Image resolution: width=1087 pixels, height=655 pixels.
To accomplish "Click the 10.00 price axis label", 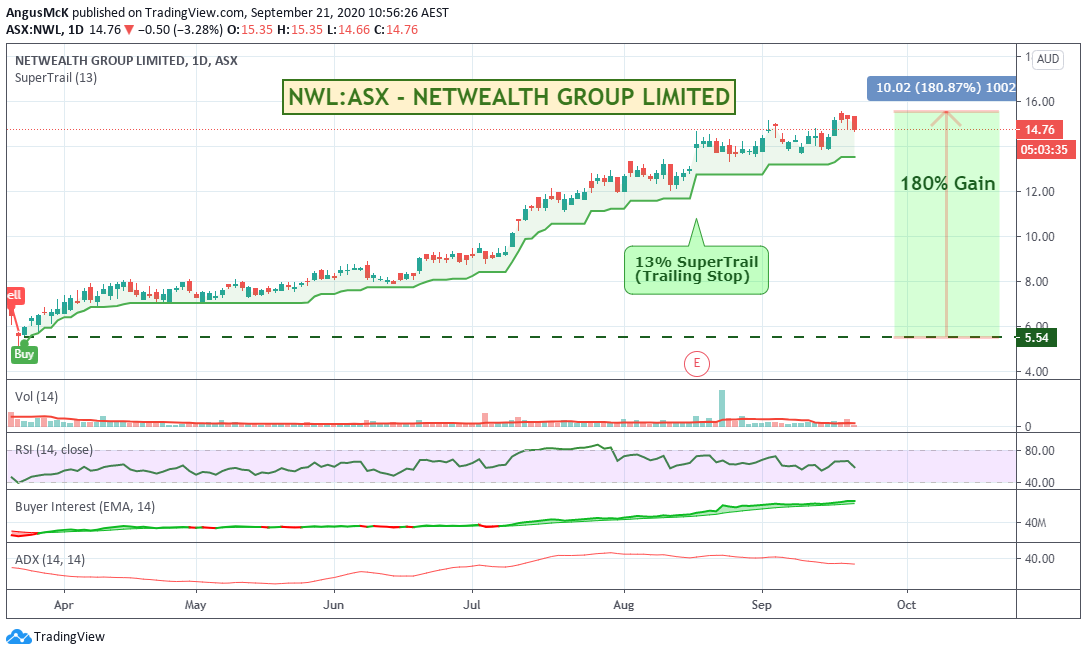I will [x=1039, y=236].
